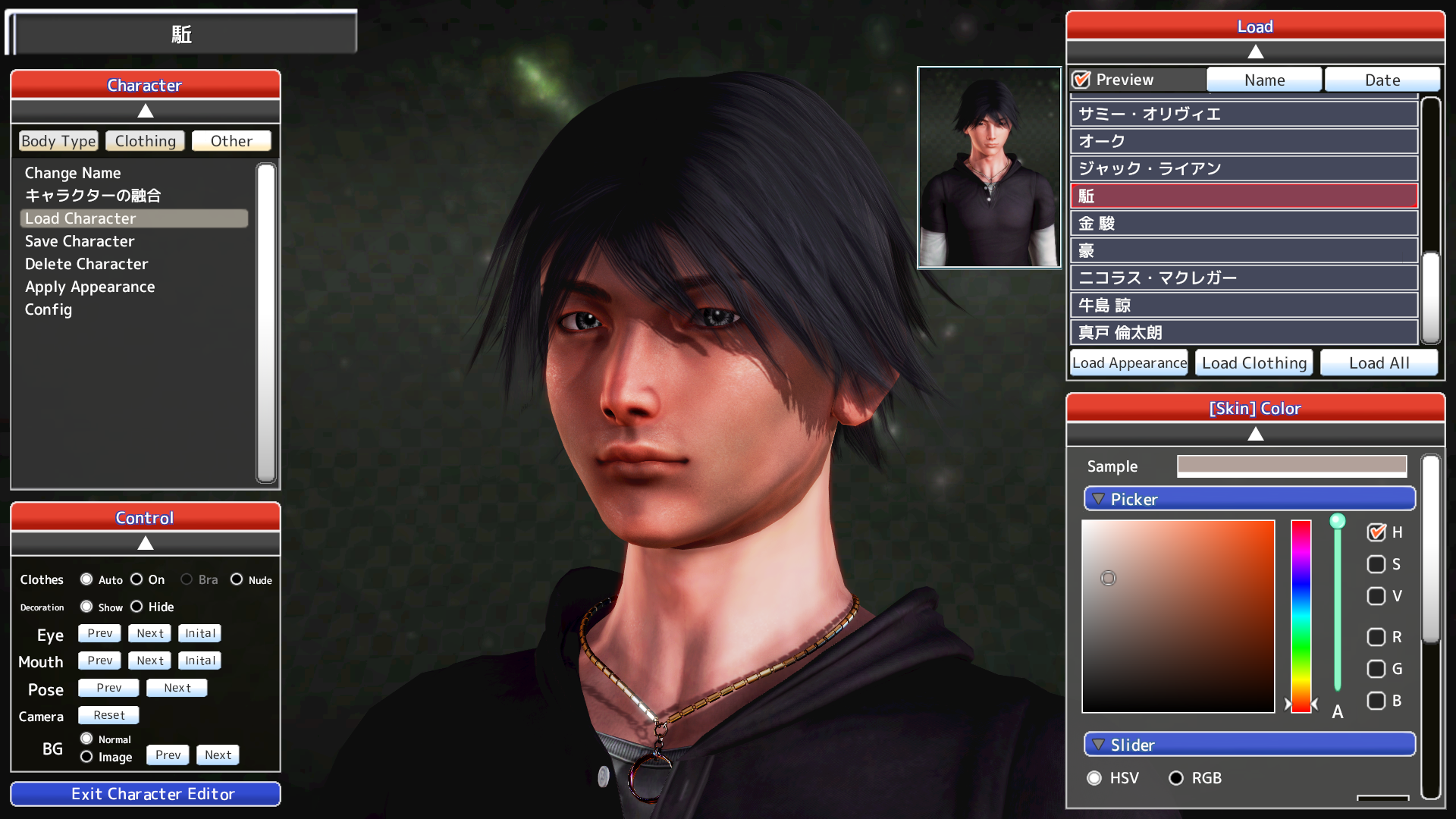Click Load All button

[x=1379, y=363]
